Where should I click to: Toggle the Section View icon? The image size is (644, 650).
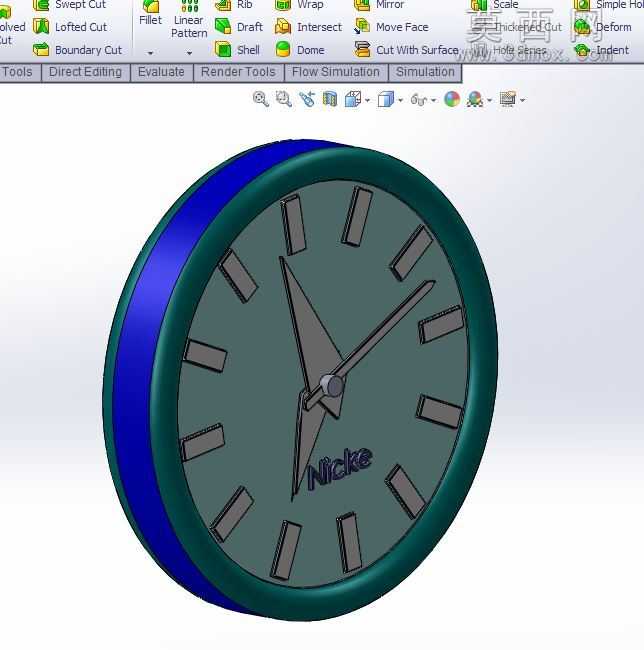coord(330,99)
